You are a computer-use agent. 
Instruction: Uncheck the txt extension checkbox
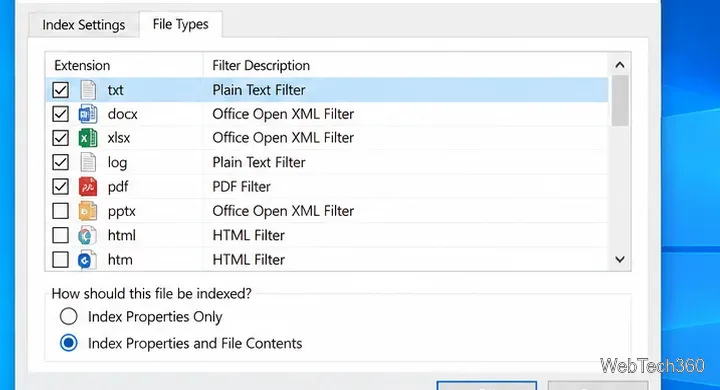pyautogui.click(x=61, y=90)
